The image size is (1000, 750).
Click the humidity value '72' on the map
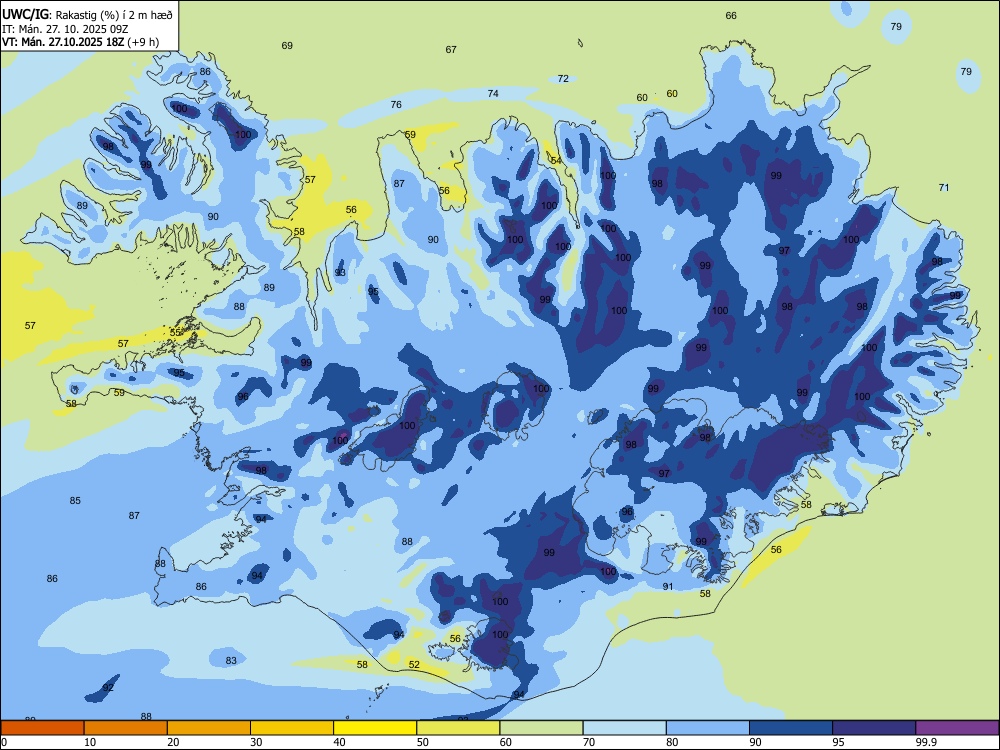563,78
